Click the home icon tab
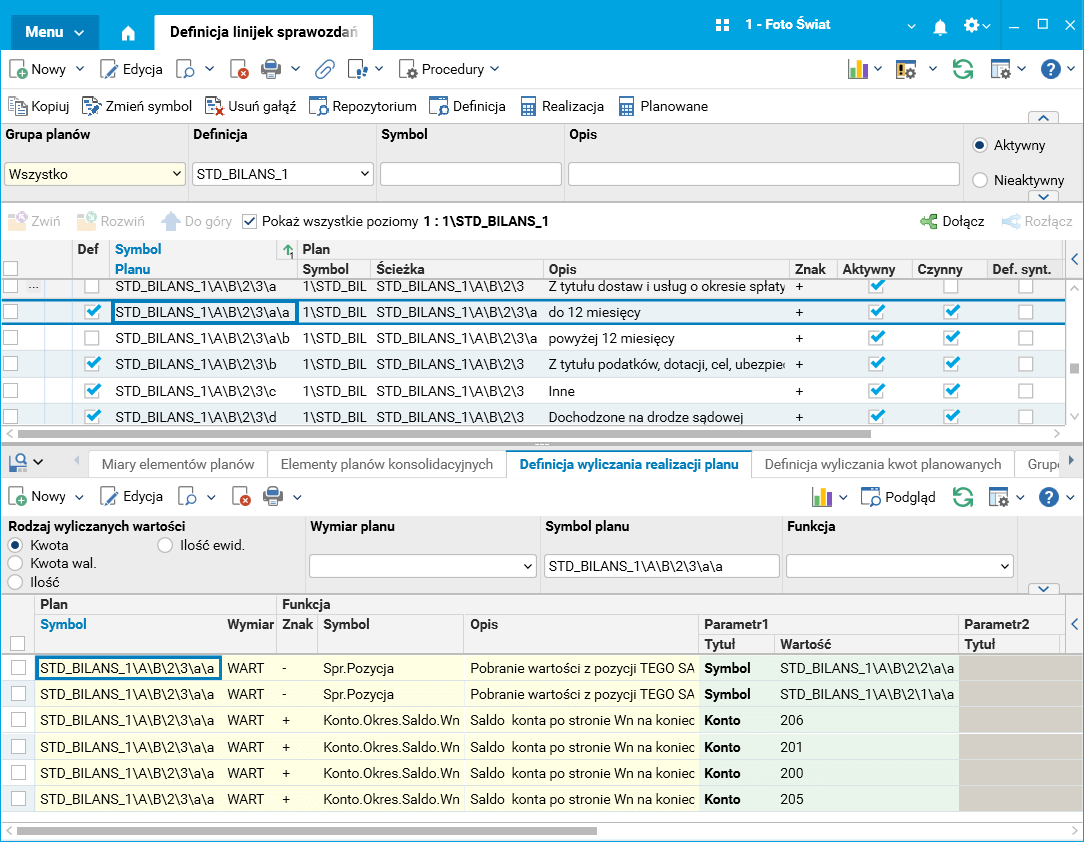The image size is (1084, 842). (x=128, y=33)
